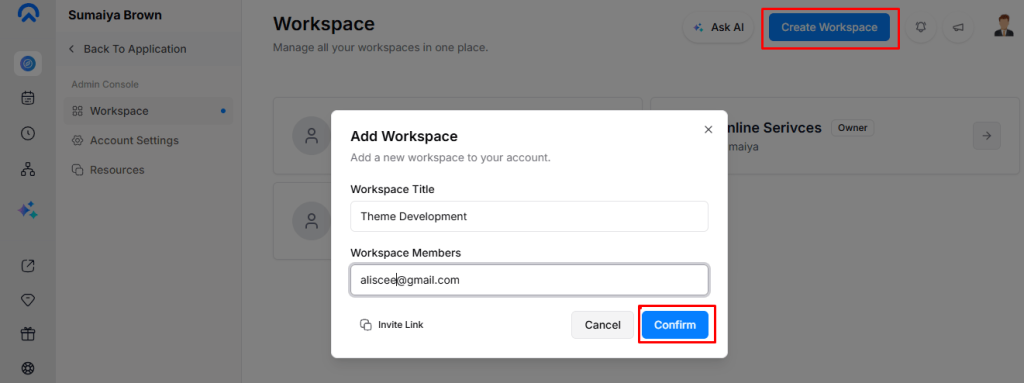Open the calendar icon in the left rail
This screenshot has width=1024, height=383.
coord(27,98)
